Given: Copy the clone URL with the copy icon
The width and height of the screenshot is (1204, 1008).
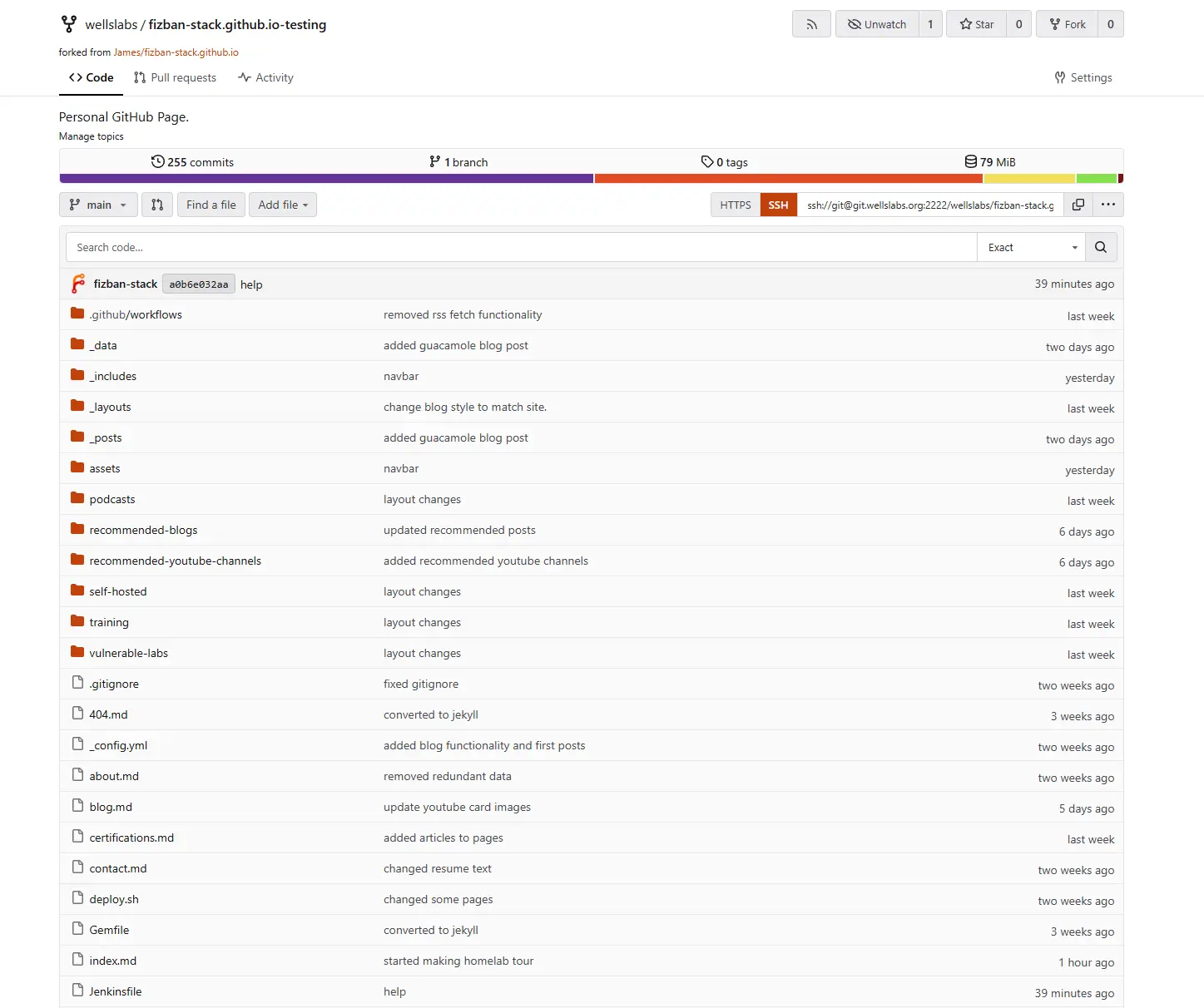Looking at the screenshot, I should click(x=1078, y=205).
